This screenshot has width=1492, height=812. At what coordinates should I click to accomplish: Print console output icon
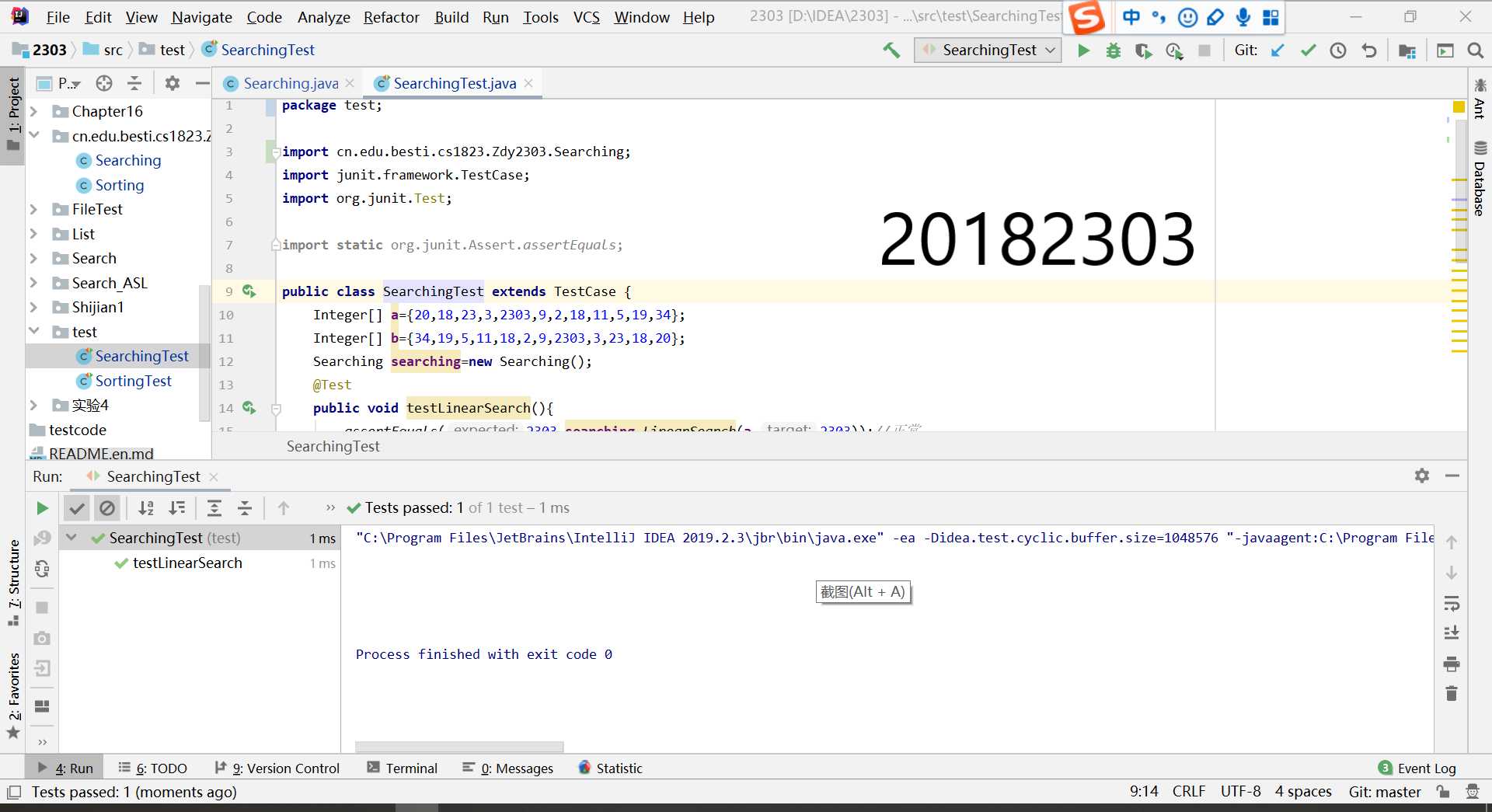click(x=1452, y=664)
